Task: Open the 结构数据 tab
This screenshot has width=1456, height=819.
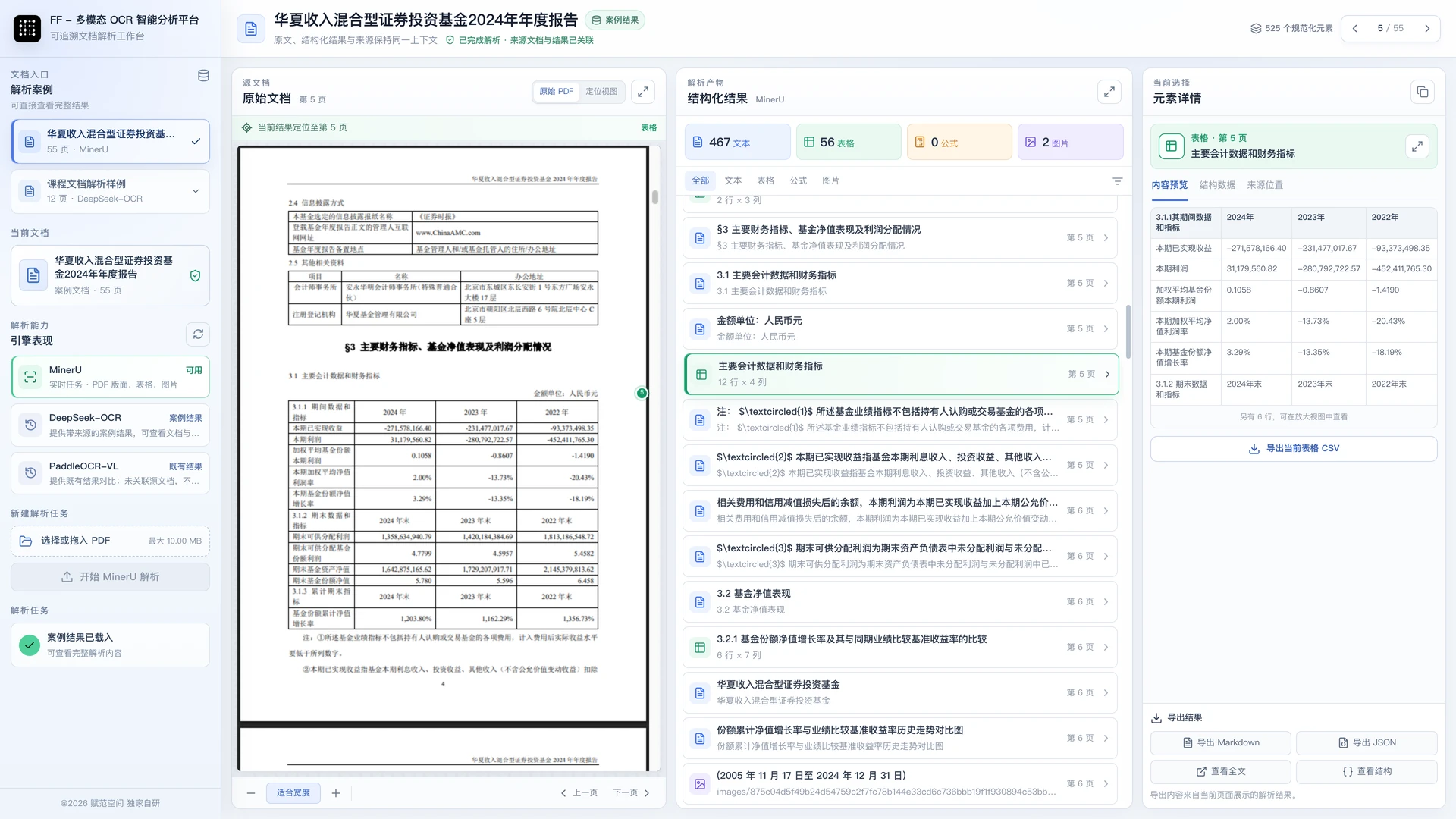Action: pyautogui.click(x=1217, y=185)
